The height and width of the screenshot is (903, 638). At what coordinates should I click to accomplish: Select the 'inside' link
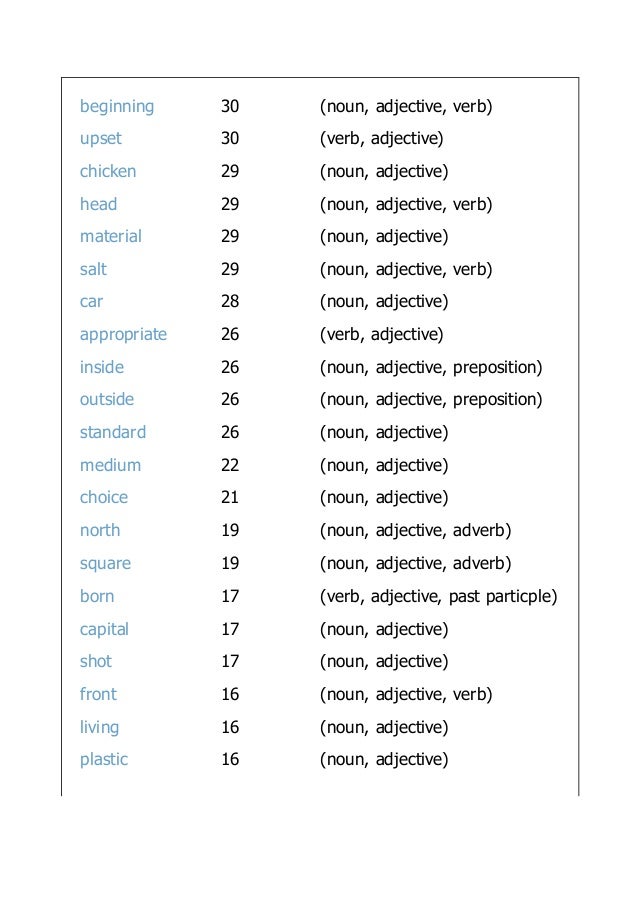coord(102,367)
